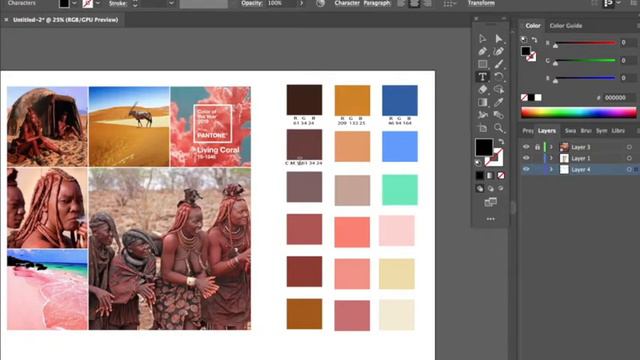Switch to Swatches panel tab

pos(570,131)
